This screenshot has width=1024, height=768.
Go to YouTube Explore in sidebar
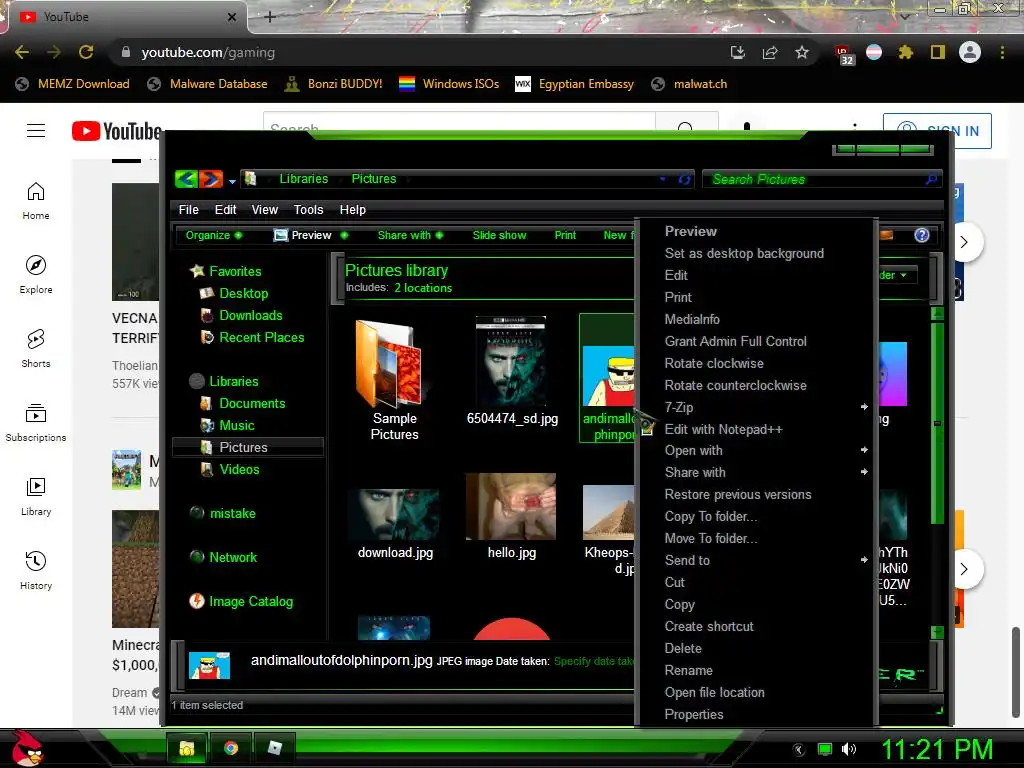[36, 274]
